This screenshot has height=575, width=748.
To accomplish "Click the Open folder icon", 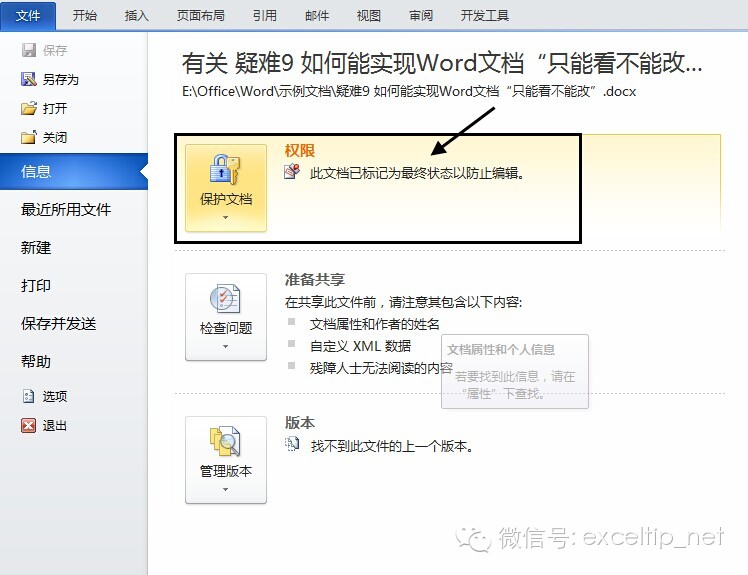I will (x=29, y=108).
